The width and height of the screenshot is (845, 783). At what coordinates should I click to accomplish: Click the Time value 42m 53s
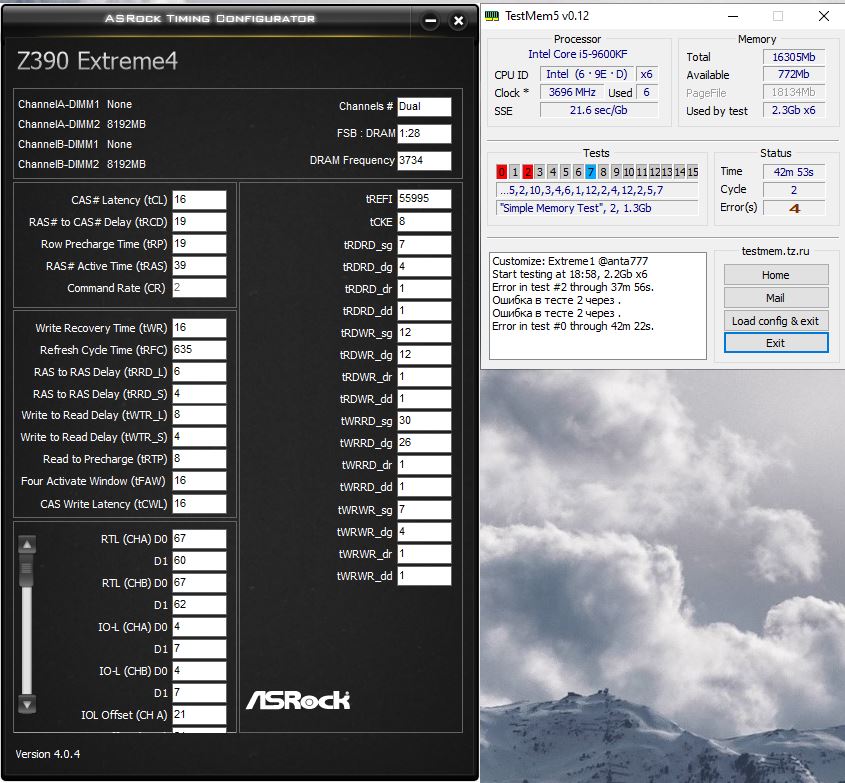(x=794, y=172)
